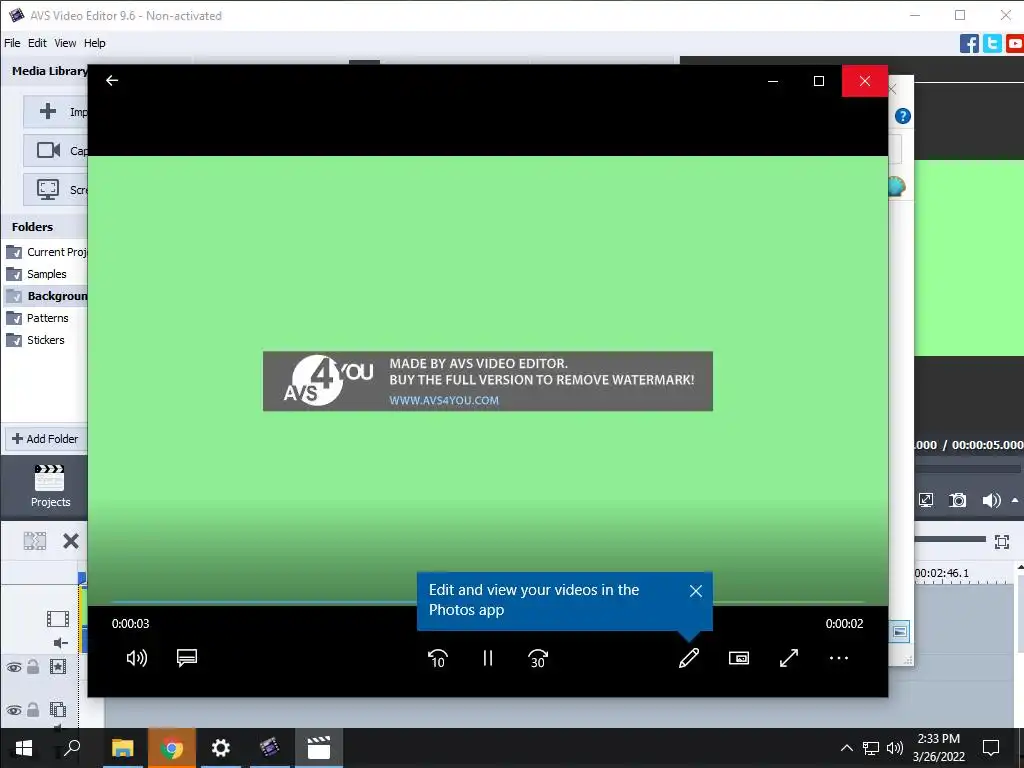Screen dimensions: 1024x768
Task: Click the video progress seek bar
Action: 487,601
